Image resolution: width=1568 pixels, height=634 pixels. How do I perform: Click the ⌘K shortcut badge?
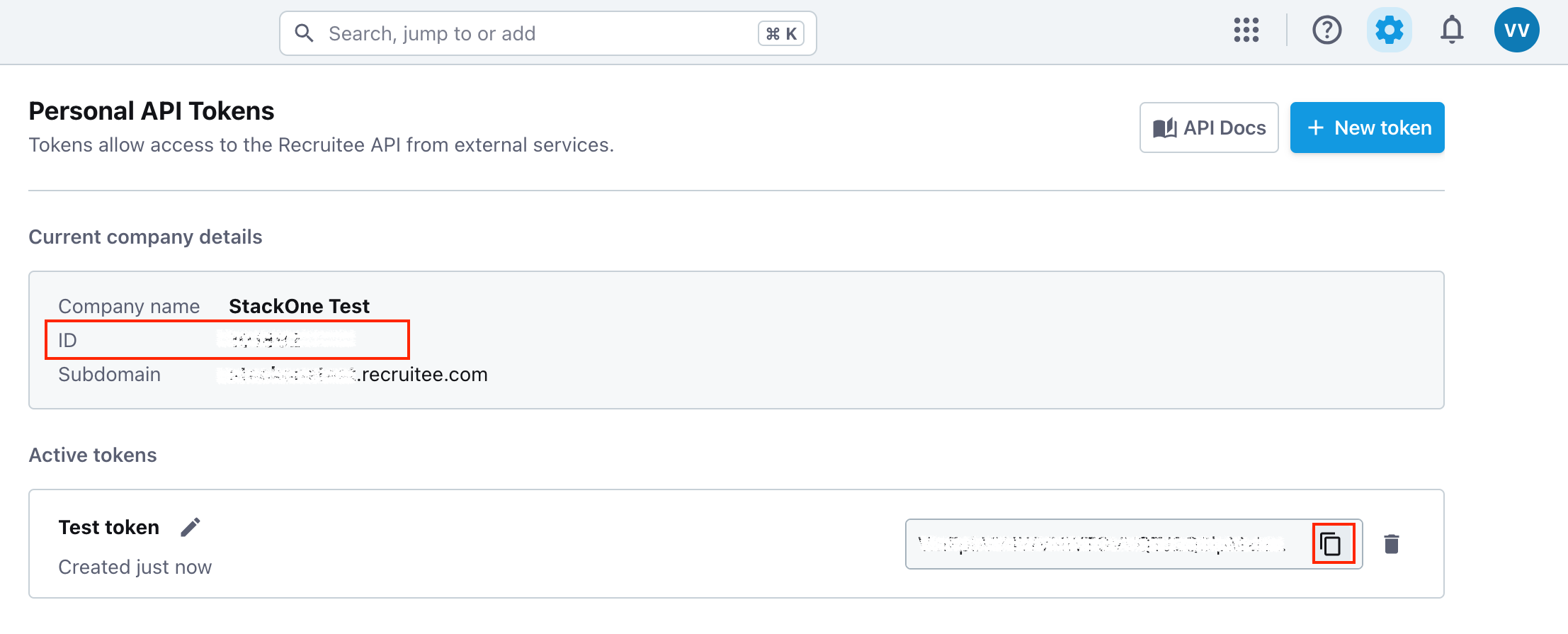pyautogui.click(x=780, y=33)
